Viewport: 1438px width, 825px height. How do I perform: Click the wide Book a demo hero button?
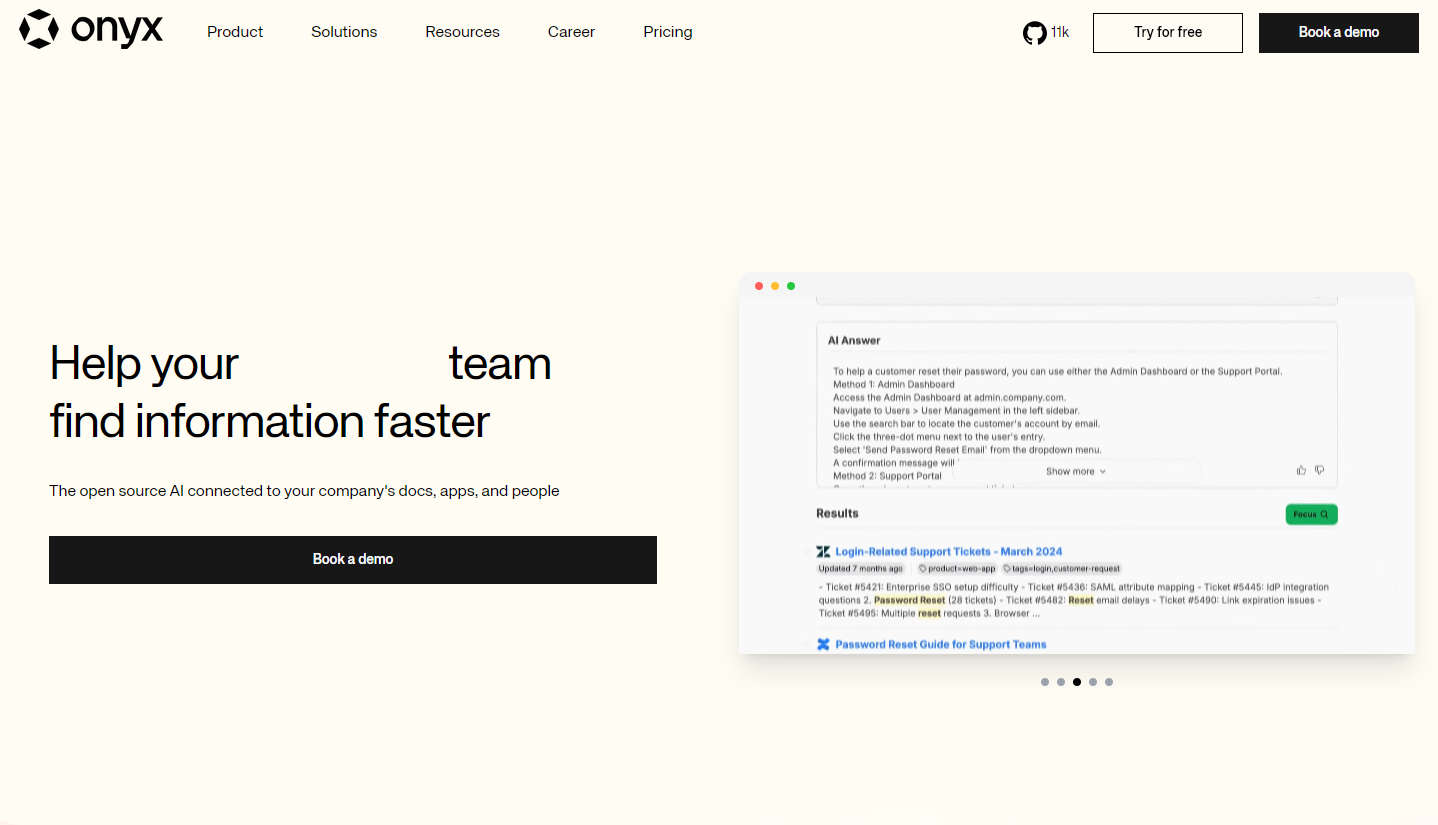(353, 560)
